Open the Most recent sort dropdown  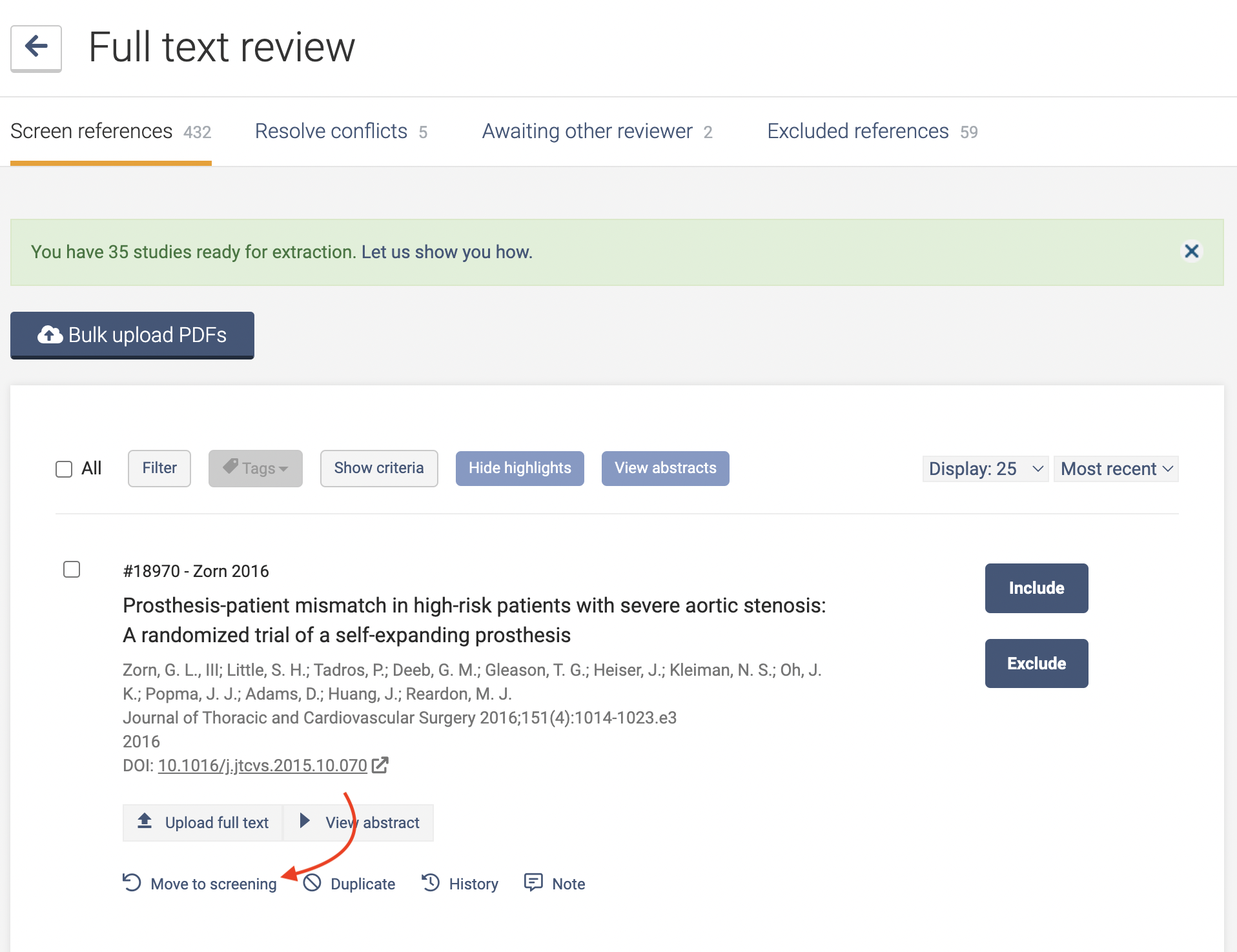(x=1116, y=469)
